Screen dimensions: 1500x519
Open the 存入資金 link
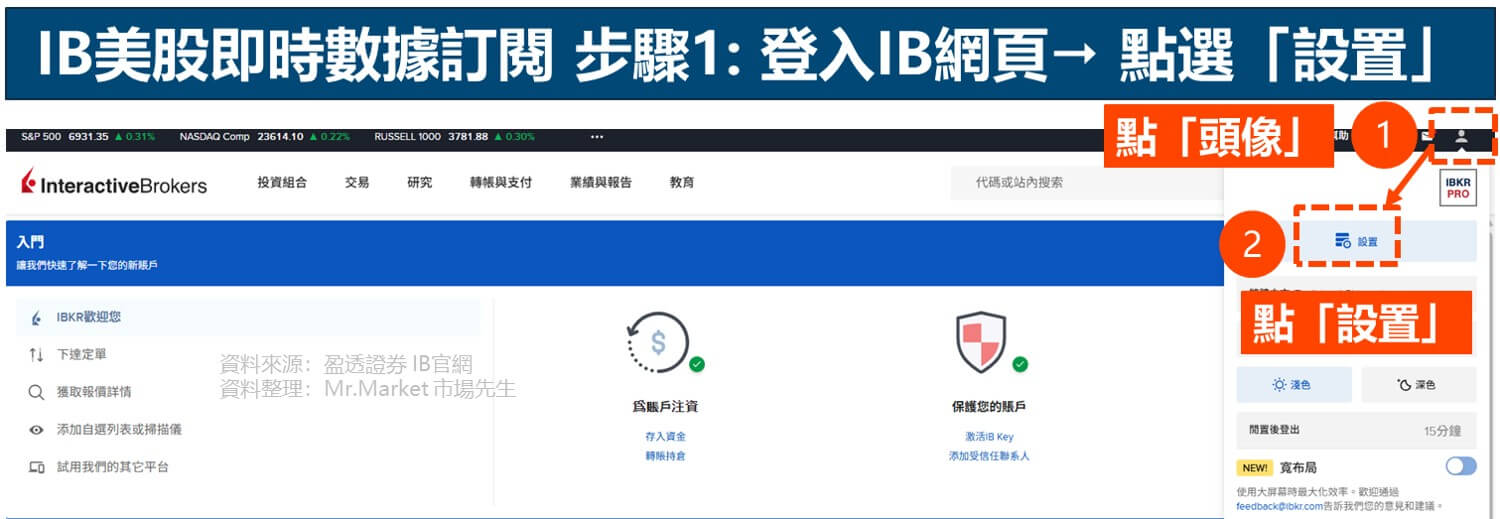tap(666, 437)
